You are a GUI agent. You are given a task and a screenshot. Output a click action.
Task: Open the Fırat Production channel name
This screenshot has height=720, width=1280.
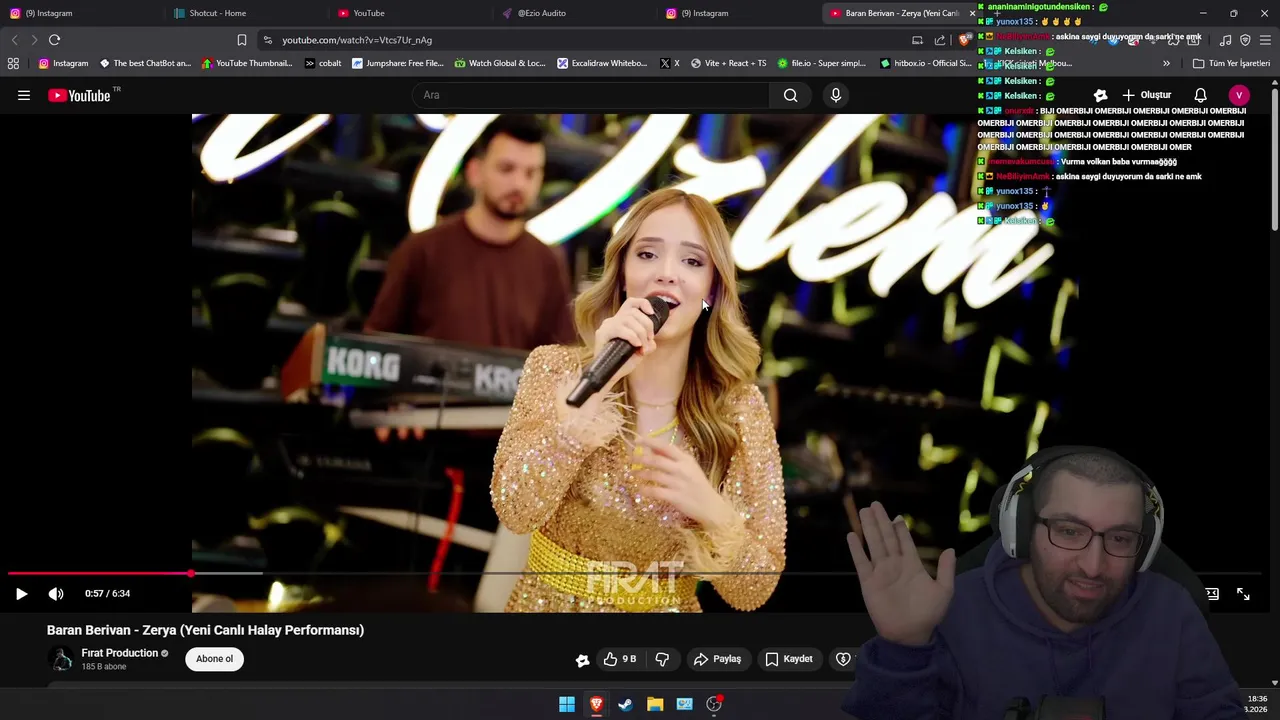119,653
